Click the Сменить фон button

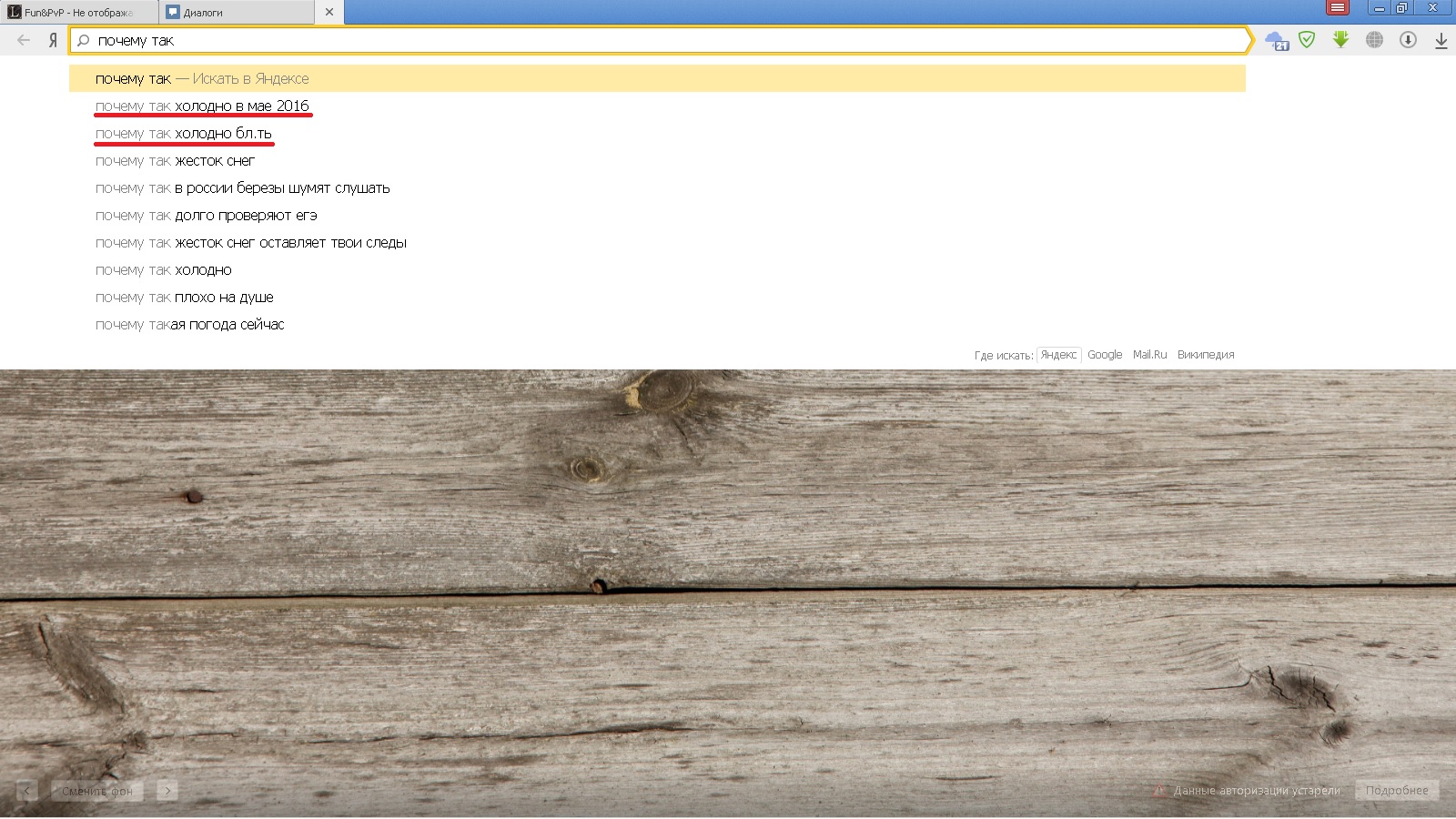point(97,791)
